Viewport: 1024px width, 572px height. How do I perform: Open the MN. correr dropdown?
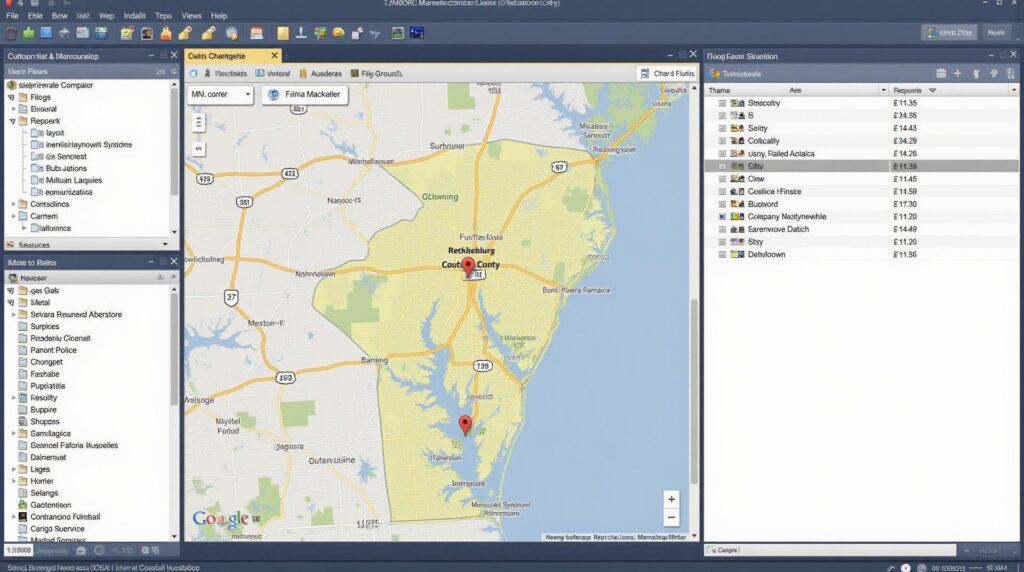(x=220, y=95)
